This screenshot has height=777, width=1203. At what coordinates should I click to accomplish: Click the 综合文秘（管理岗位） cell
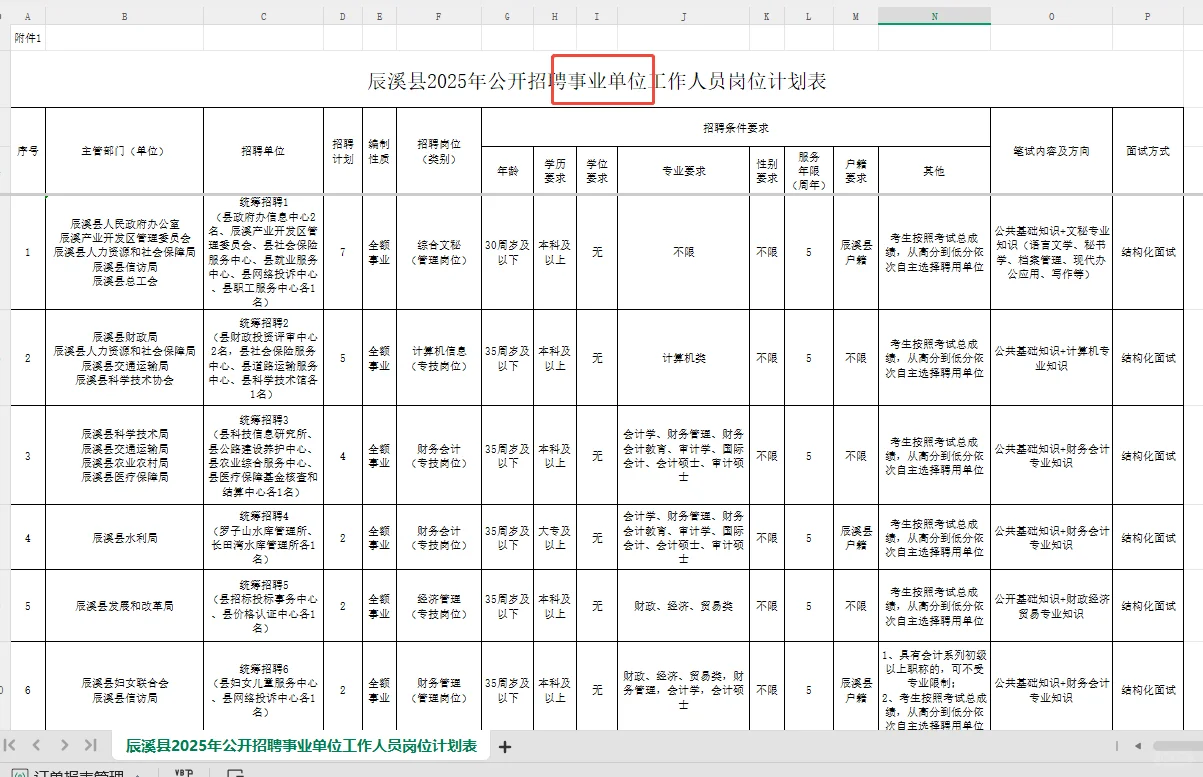point(438,252)
